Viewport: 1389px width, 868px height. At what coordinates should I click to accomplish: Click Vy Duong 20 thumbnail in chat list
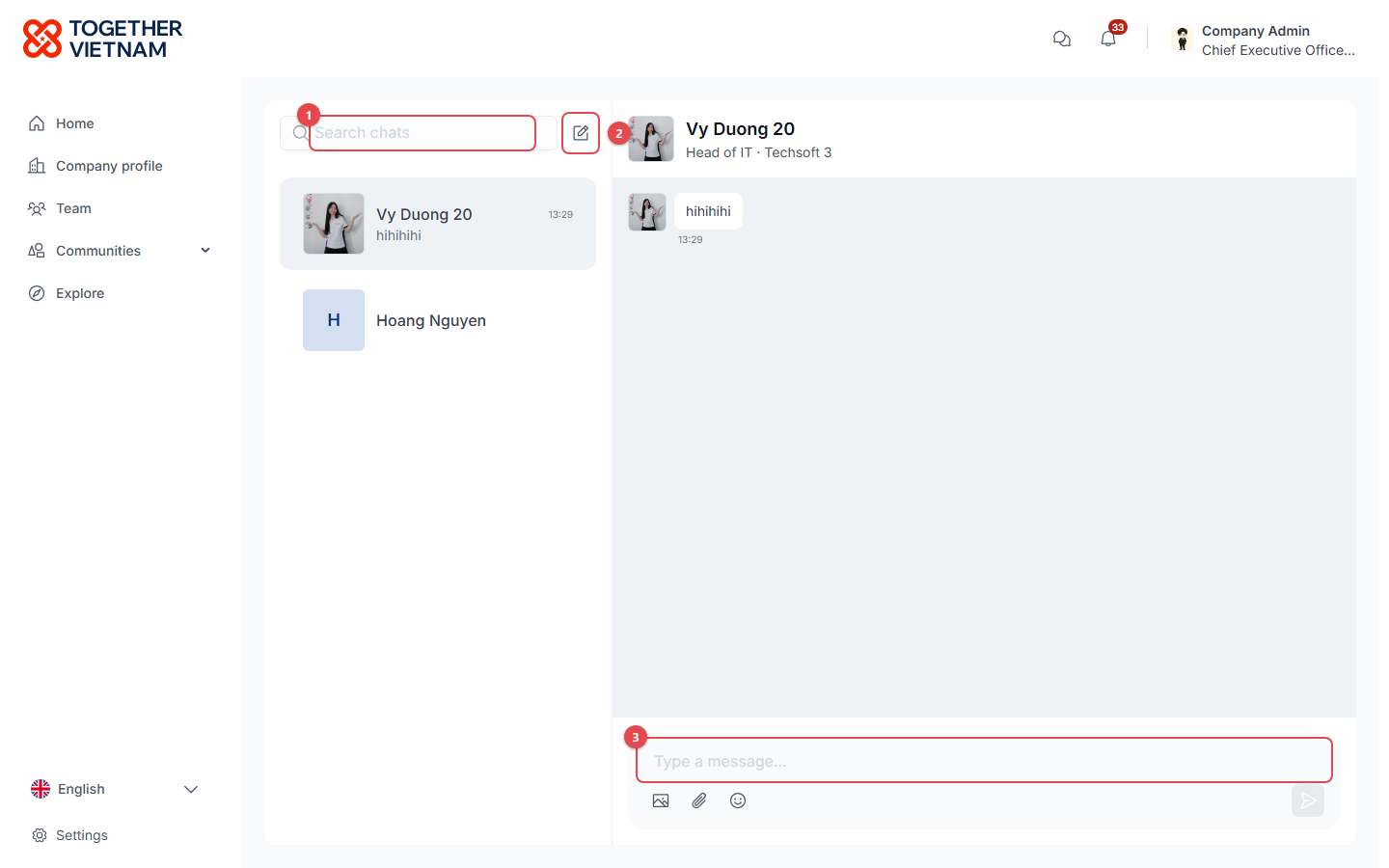point(334,224)
